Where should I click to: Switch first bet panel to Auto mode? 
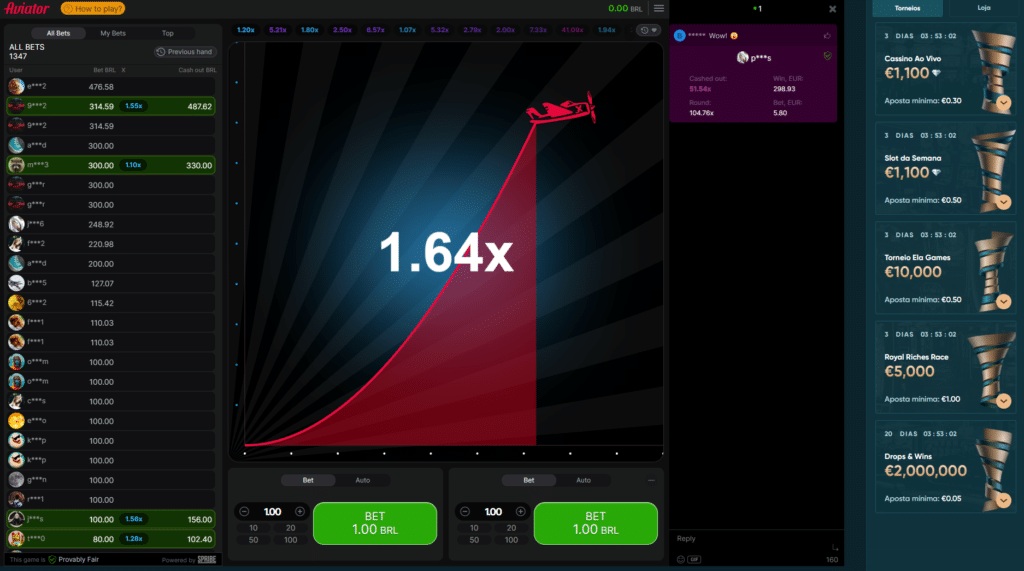[362, 480]
